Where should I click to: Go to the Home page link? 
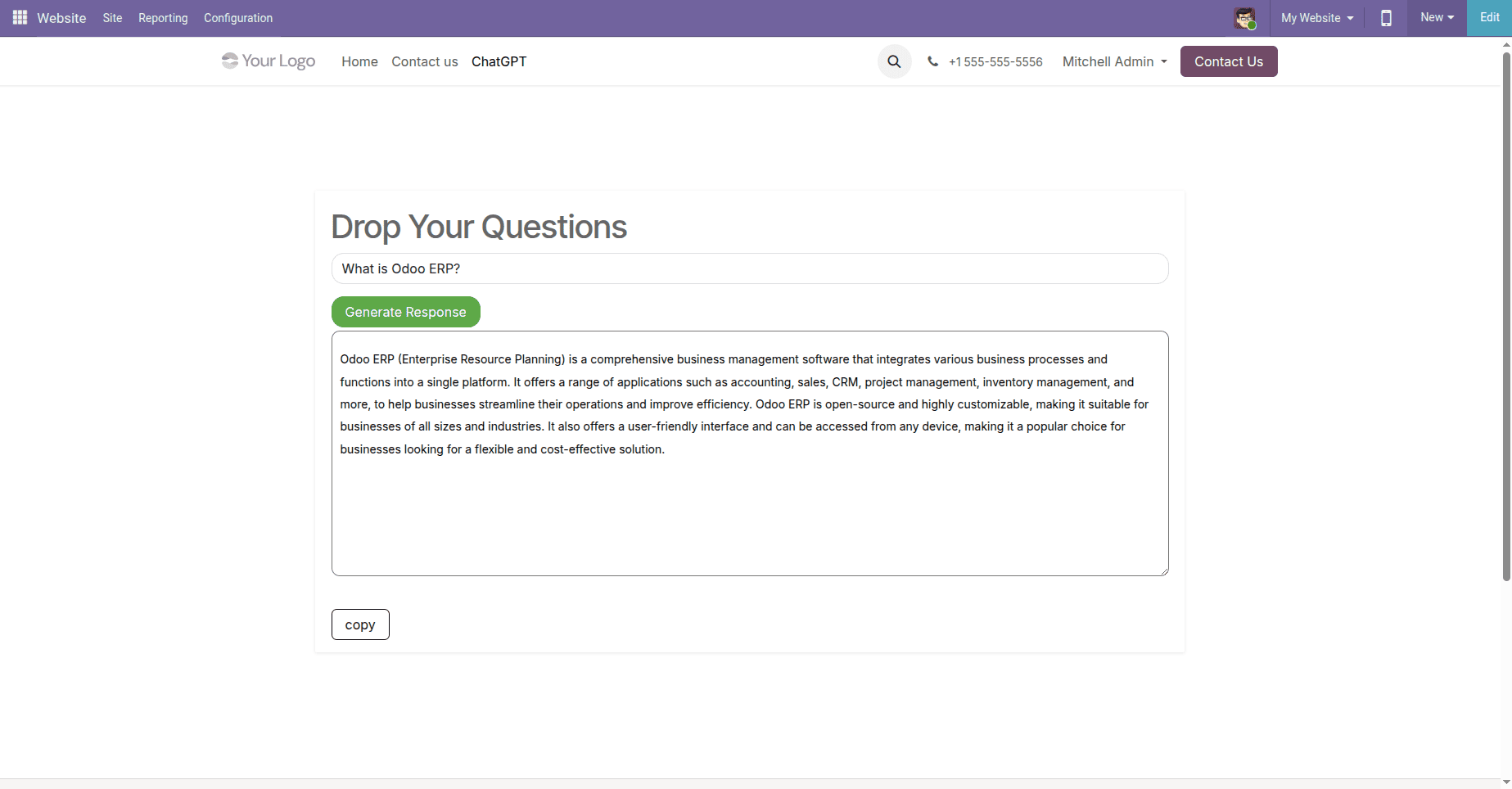tap(359, 61)
